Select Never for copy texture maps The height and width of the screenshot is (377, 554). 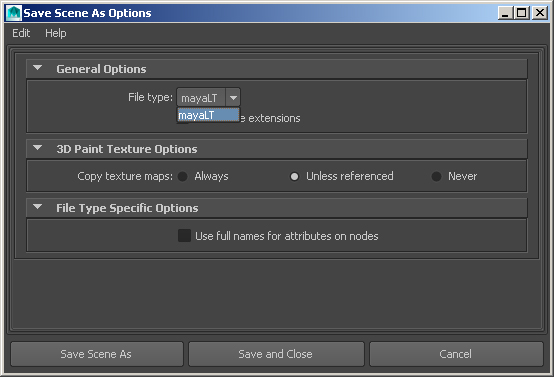(436, 176)
